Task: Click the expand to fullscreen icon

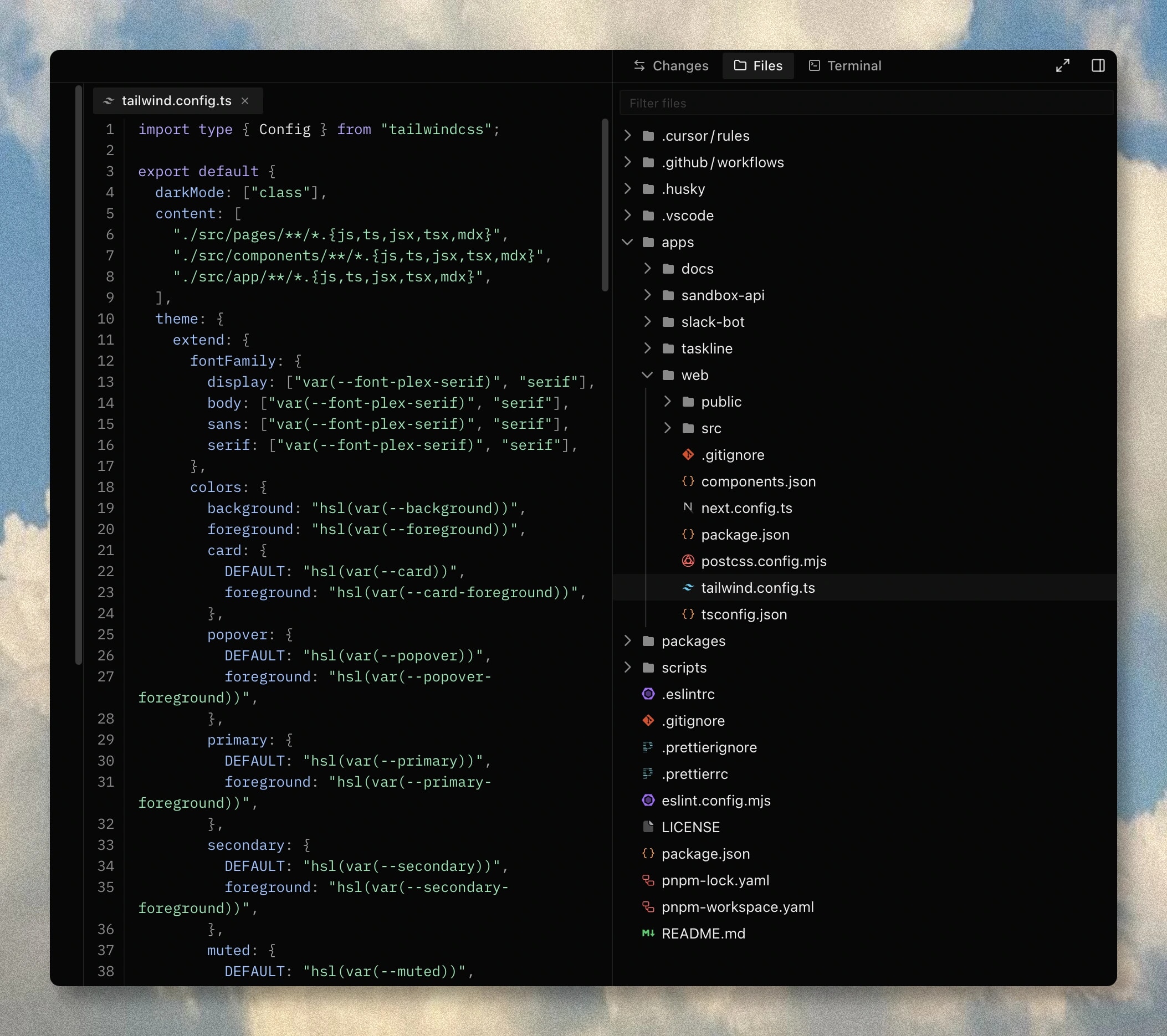Action: (x=1062, y=65)
